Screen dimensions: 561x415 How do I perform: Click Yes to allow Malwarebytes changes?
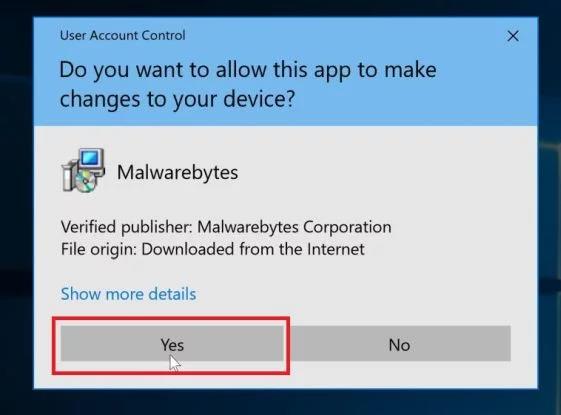tap(172, 343)
